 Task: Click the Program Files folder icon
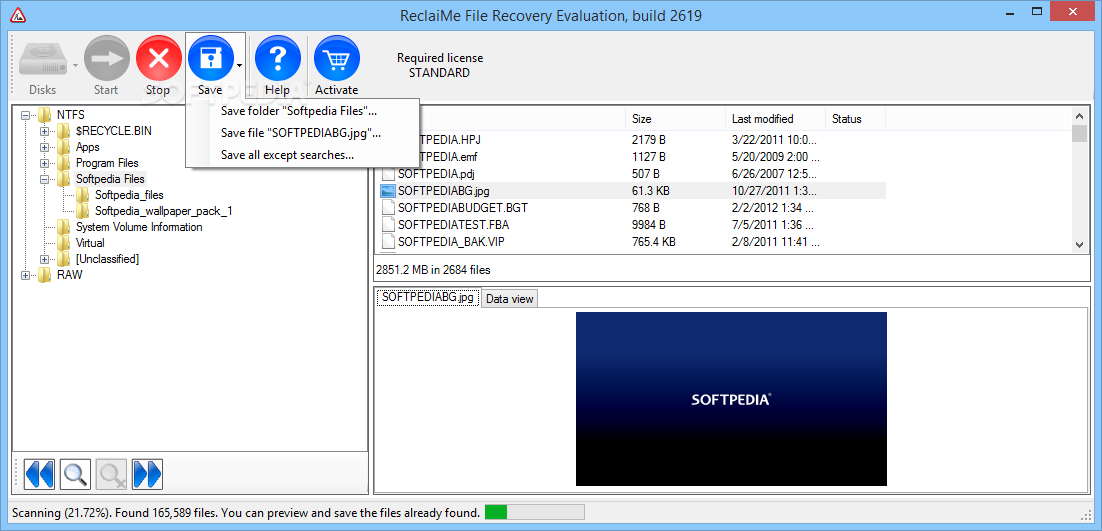64,163
